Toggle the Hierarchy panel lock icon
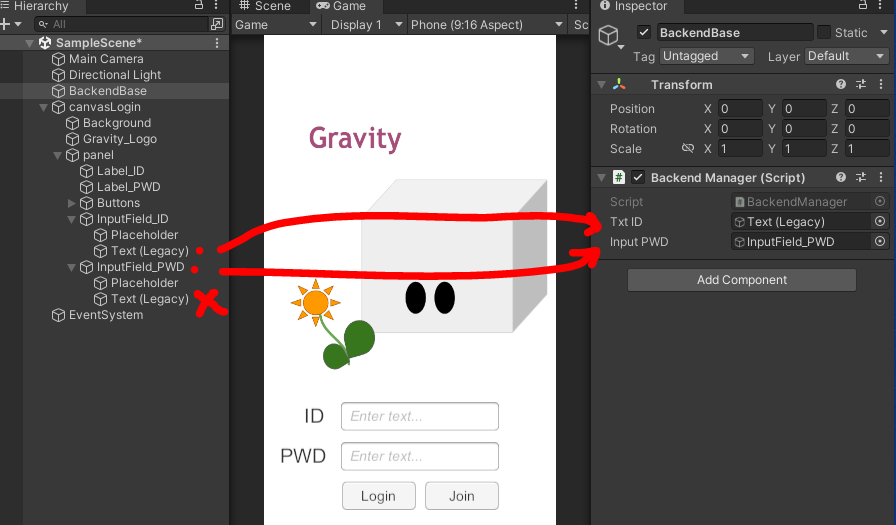Image resolution: width=896 pixels, height=525 pixels. tap(199, 5)
